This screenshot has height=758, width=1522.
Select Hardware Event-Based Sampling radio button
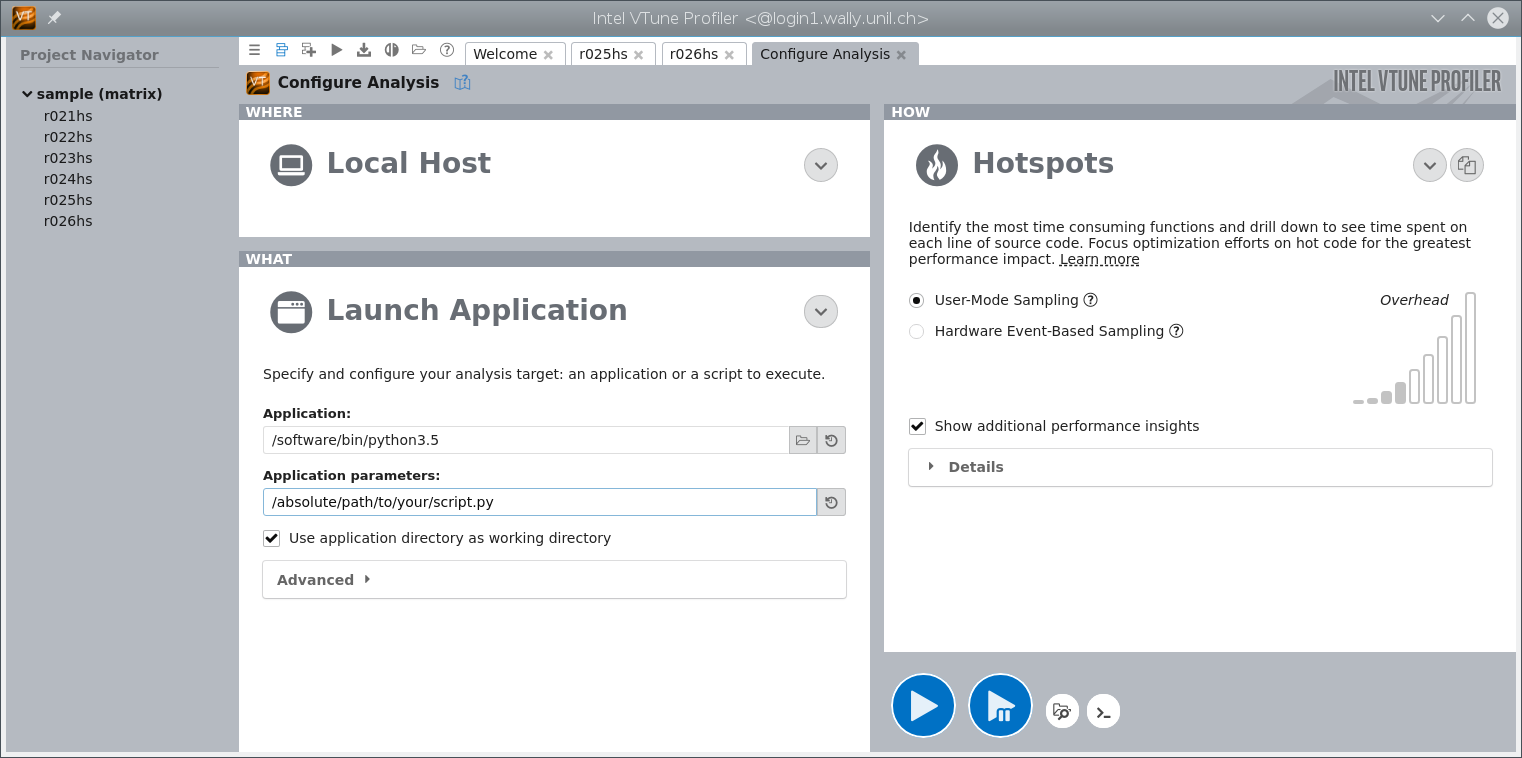916,331
